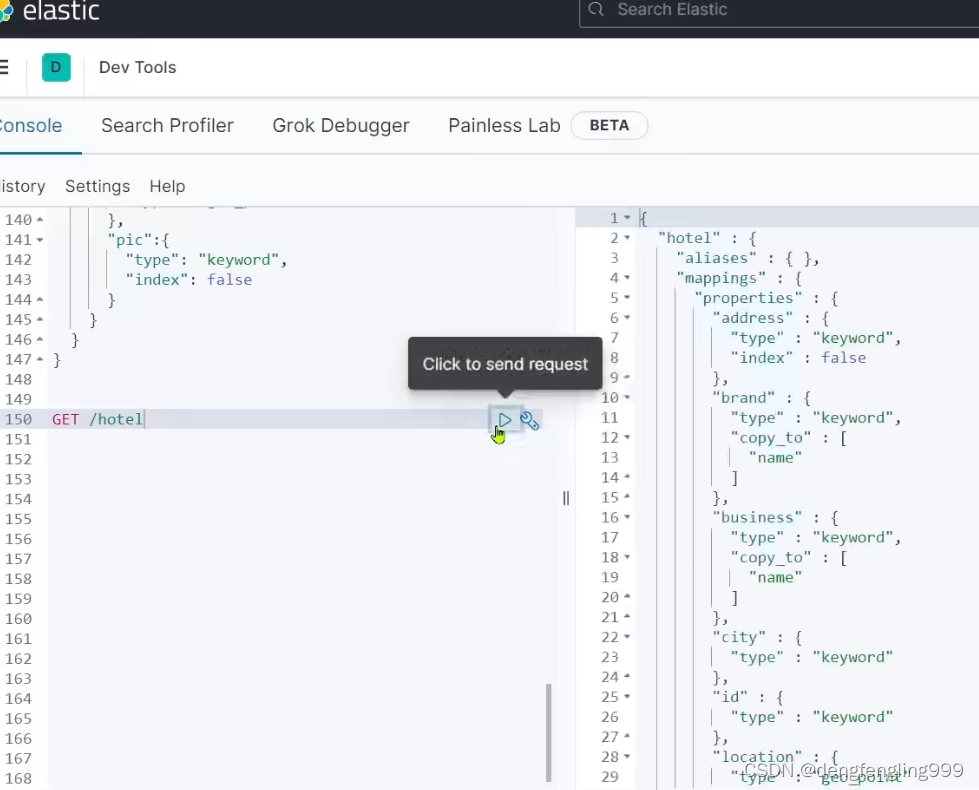Image resolution: width=979 pixels, height=790 pixels.
Task: Switch to the Painless Lab BETA tab
Action: 504,125
